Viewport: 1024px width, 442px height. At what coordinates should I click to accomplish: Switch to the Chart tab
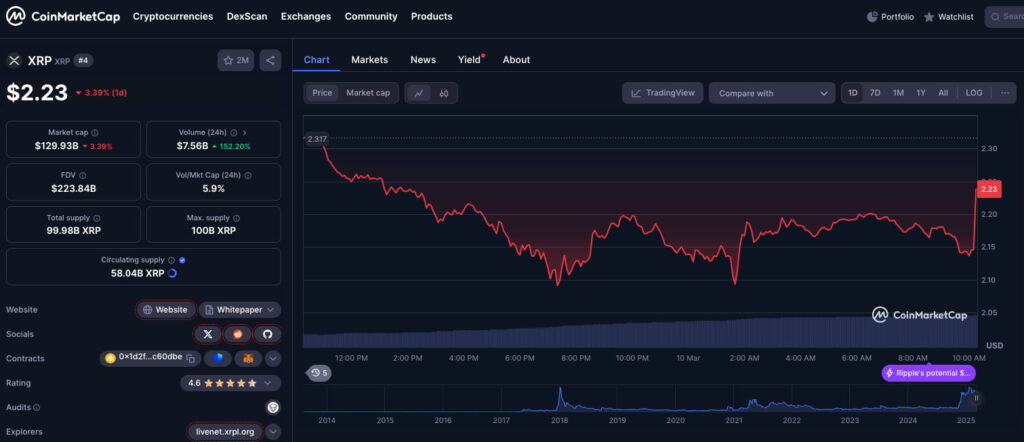tap(317, 59)
